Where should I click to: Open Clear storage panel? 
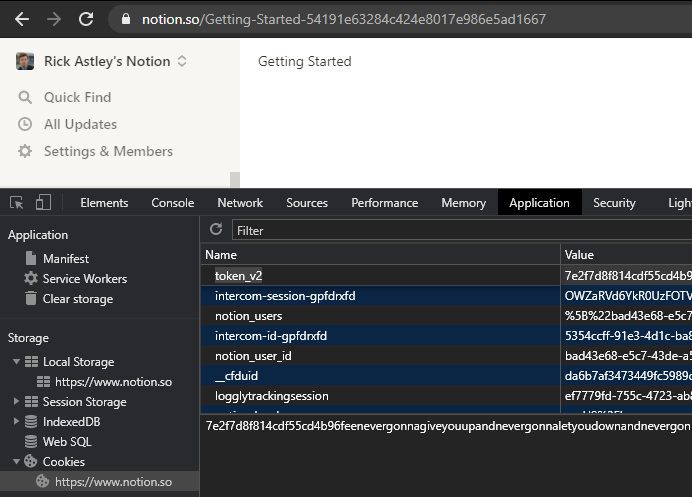pyautogui.click(x=78, y=299)
